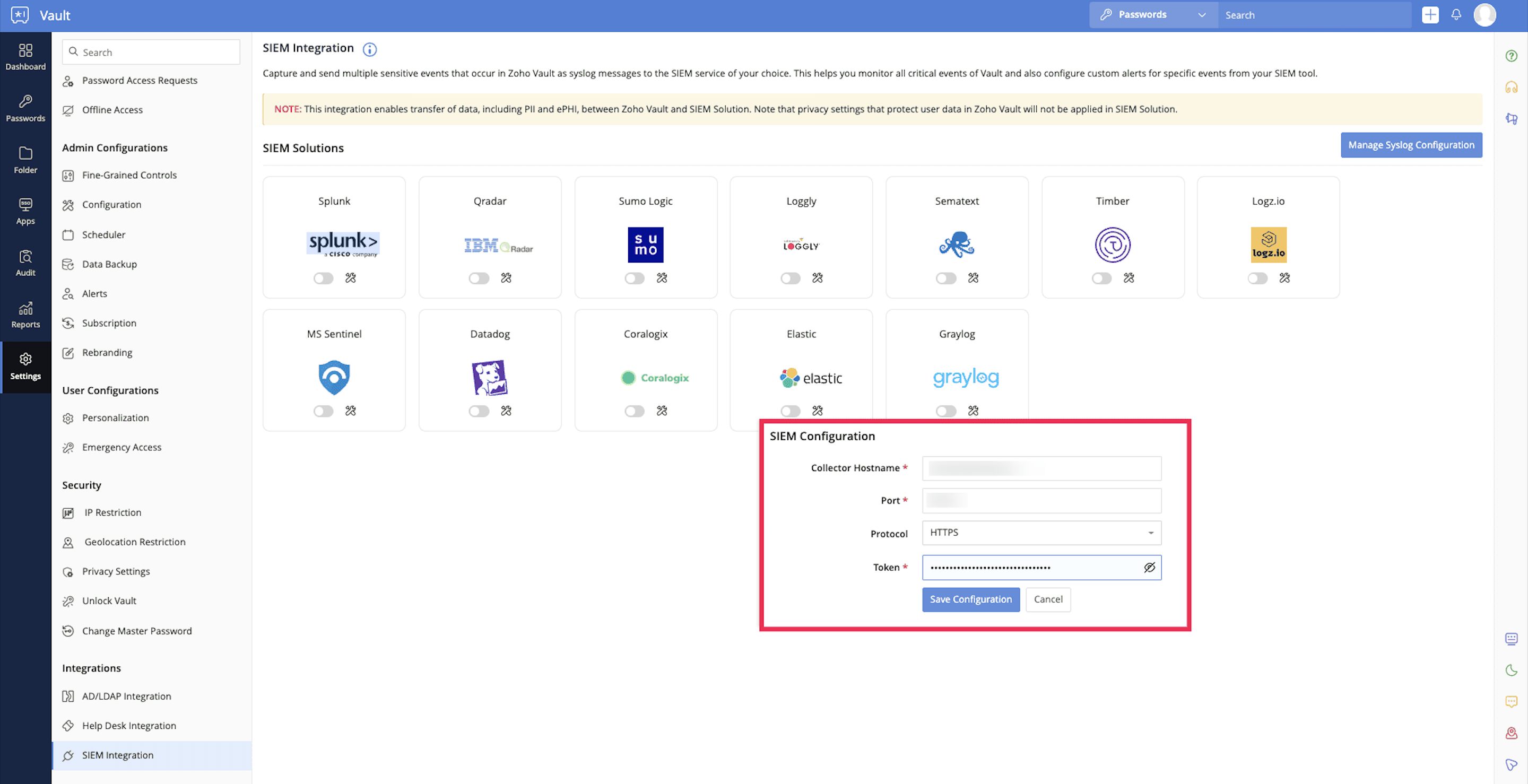Switch to night mode via the moon icon
1528x784 pixels.
point(1511,670)
